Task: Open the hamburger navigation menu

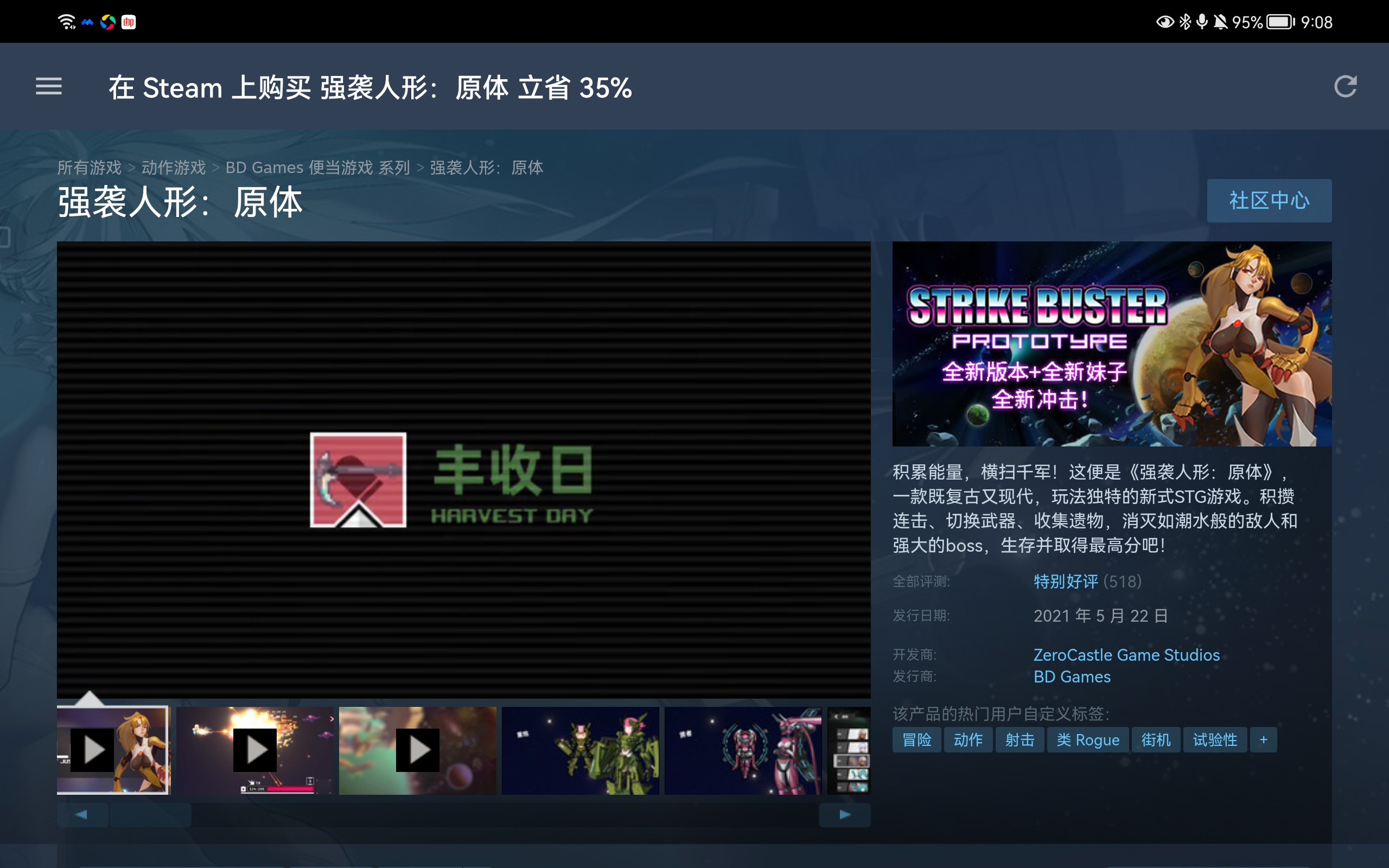Action: 49,87
